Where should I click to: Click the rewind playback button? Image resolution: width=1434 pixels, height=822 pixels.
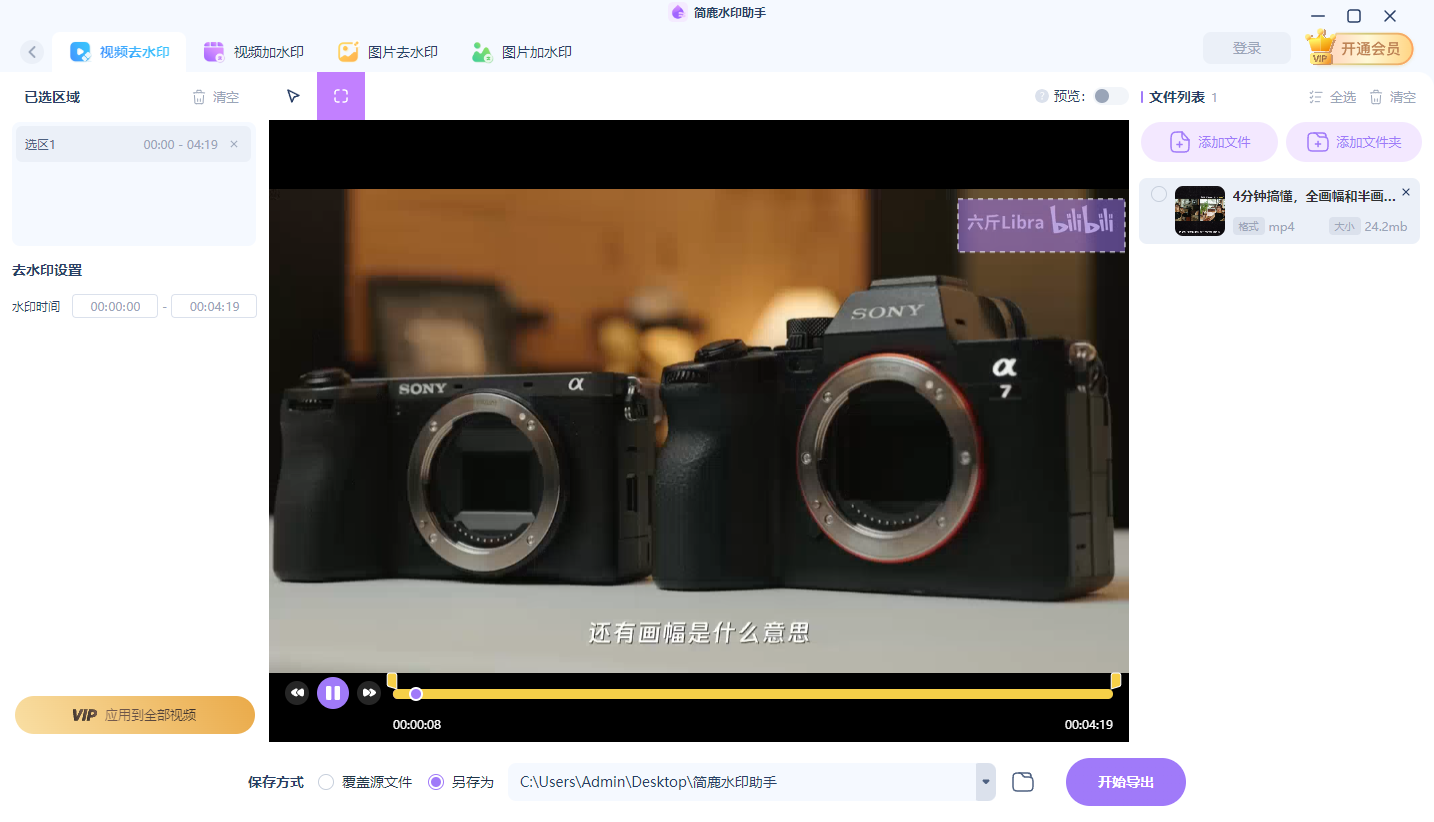coord(297,692)
